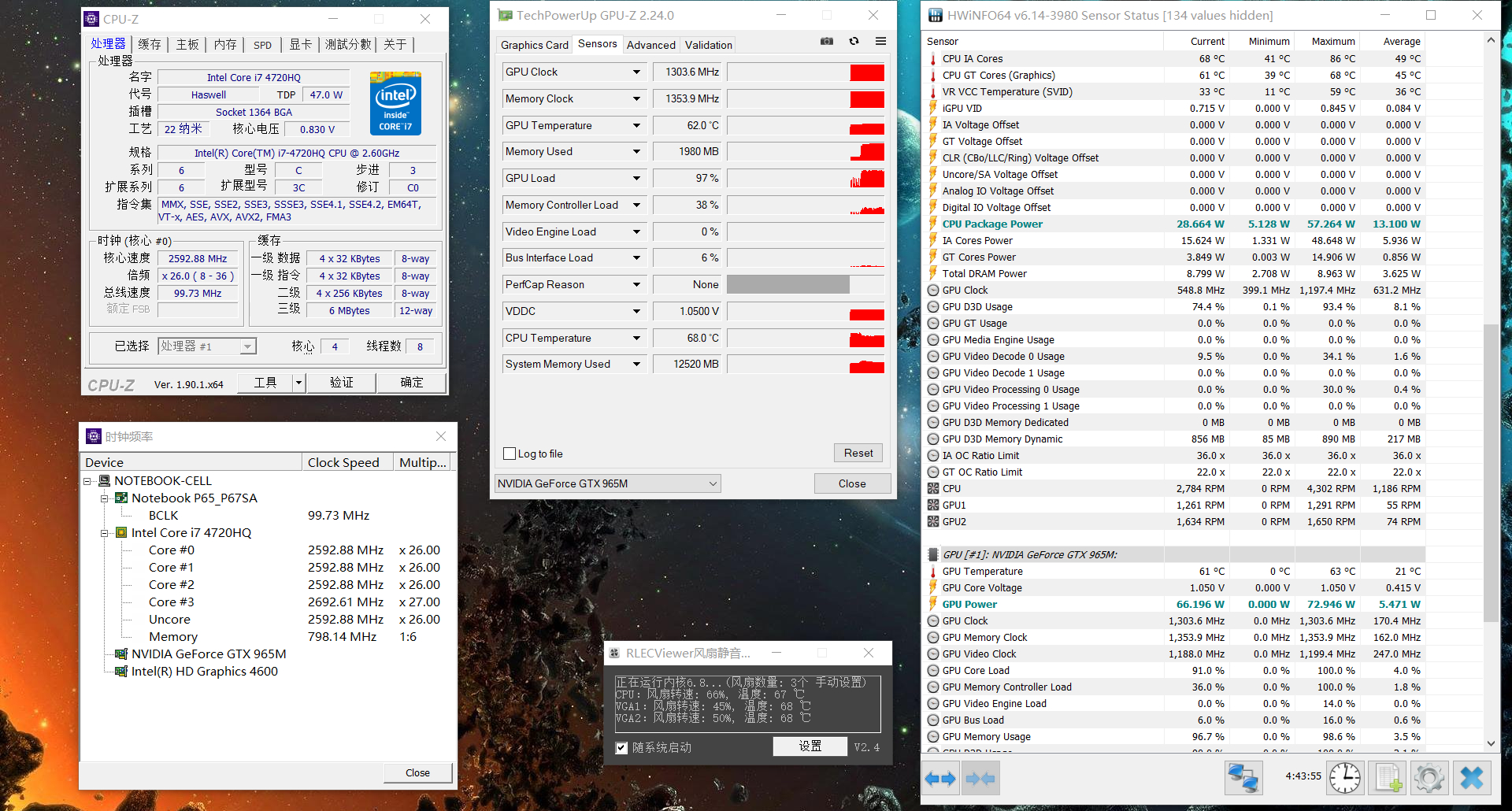Click the Clock Speed column header
The height and width of the screenshot is (811, 1512).
pos(347,462)
